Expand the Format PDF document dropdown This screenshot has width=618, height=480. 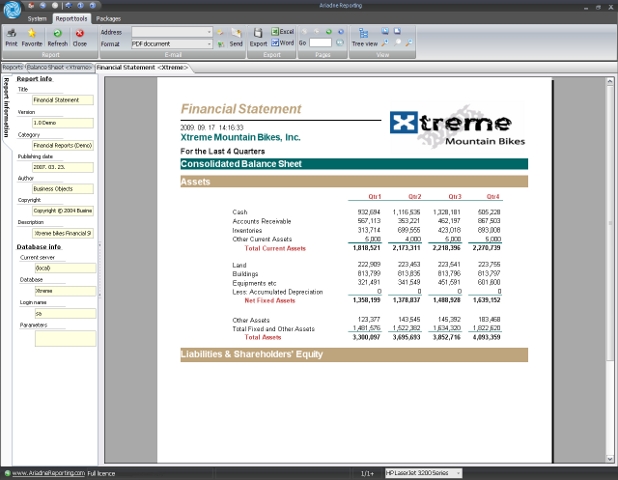(209, 44)
